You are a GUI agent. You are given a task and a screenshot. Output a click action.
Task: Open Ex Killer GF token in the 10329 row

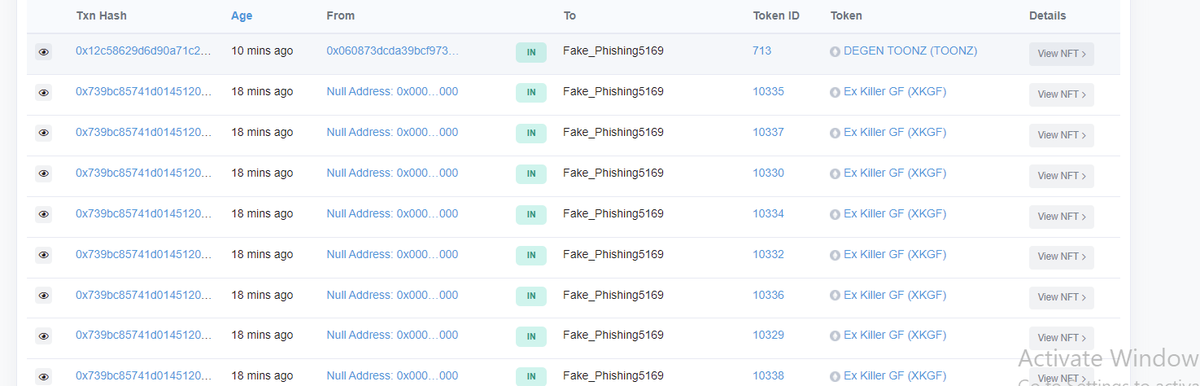pos(895,335)
